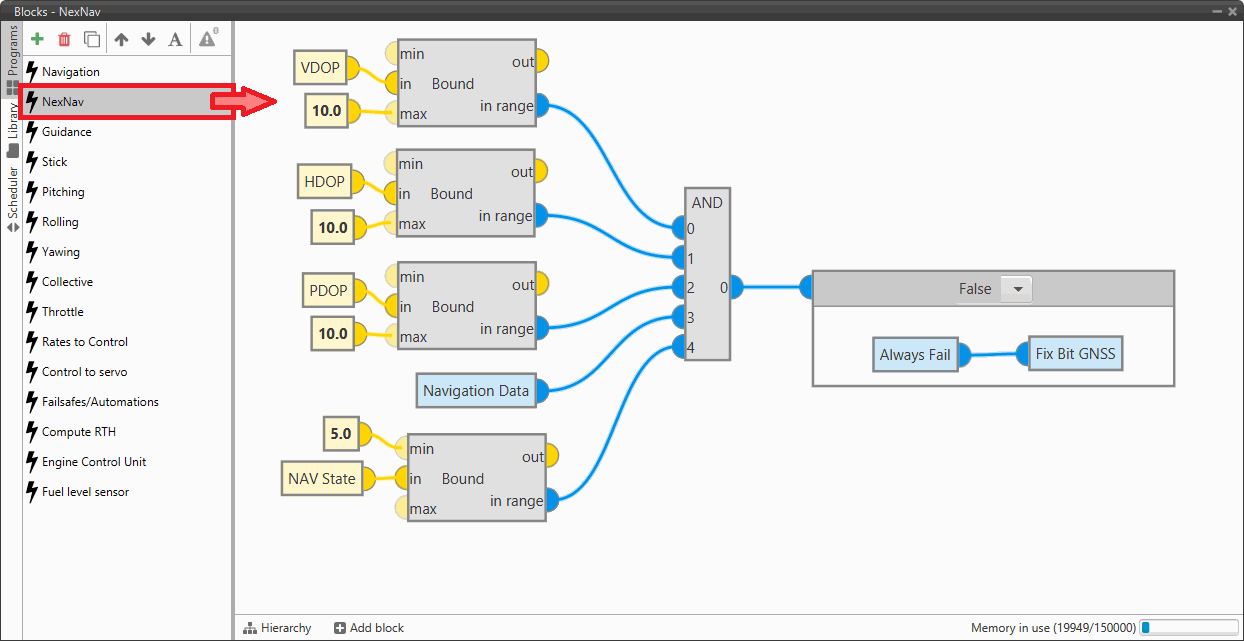
Task: Move program up with the up arrow
Action: tap(122, 40)
